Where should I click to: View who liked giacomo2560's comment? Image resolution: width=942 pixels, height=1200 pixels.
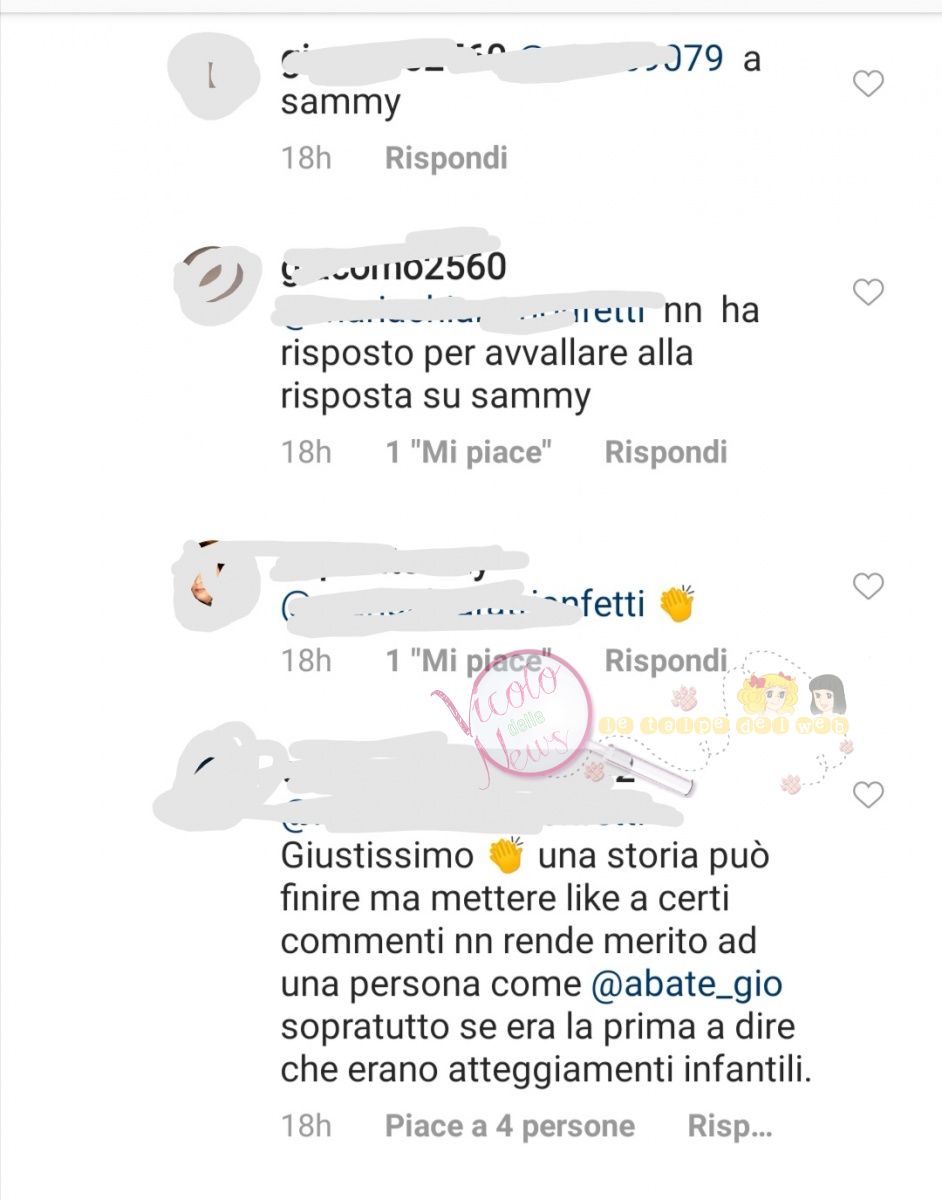click(470, 452)
